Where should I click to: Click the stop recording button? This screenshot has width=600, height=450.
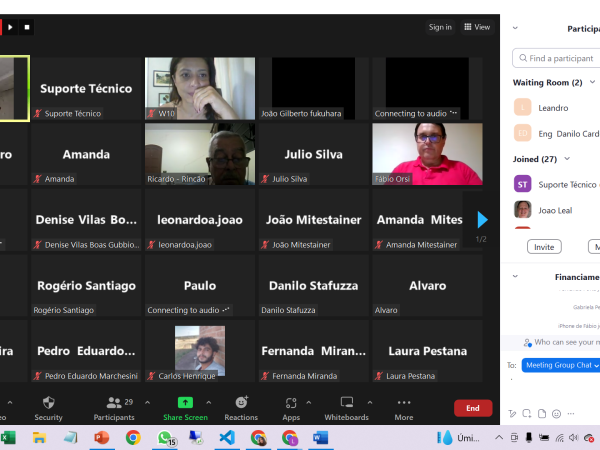pos(27,27)
